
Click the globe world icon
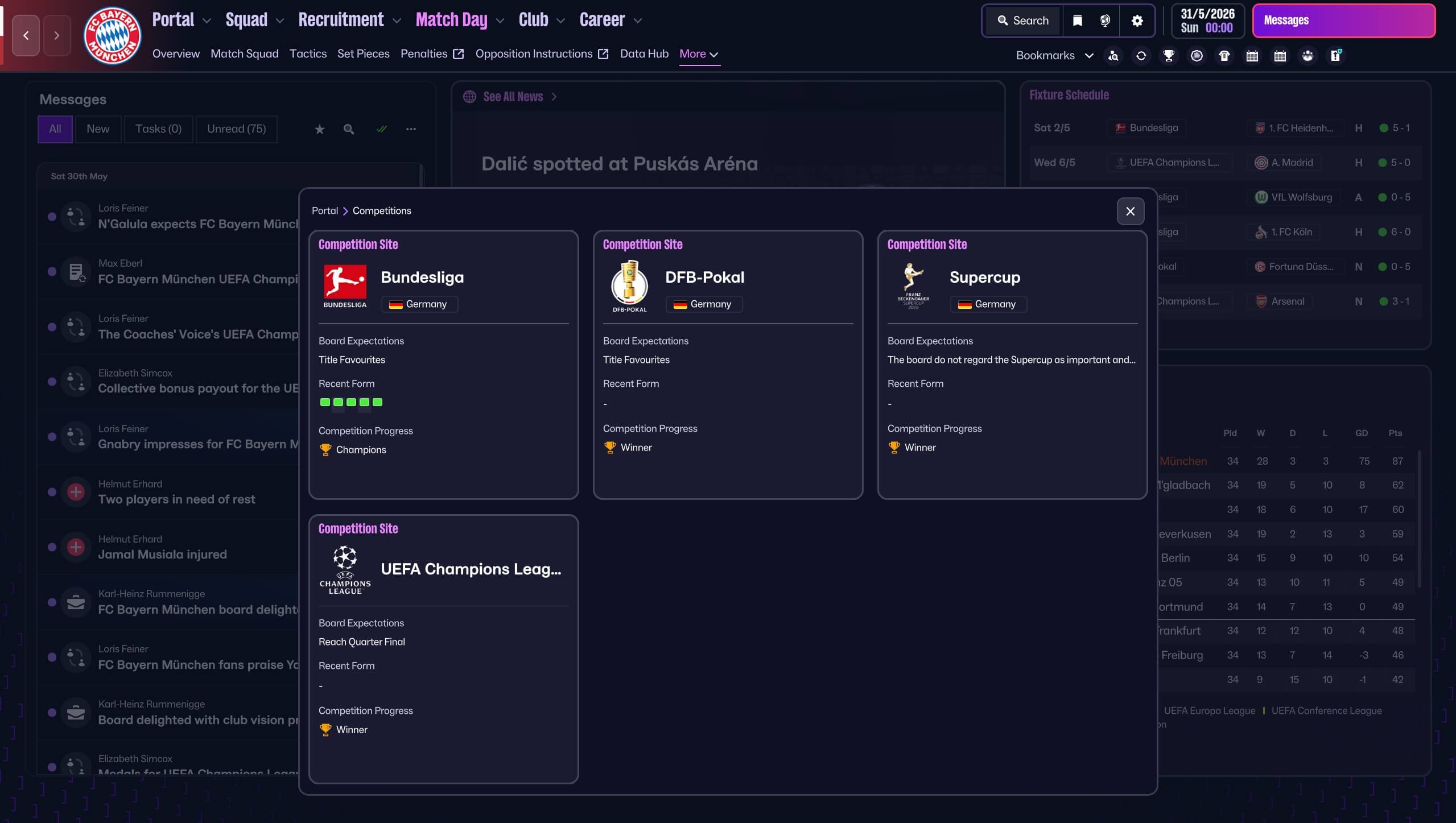[1104, 21]
